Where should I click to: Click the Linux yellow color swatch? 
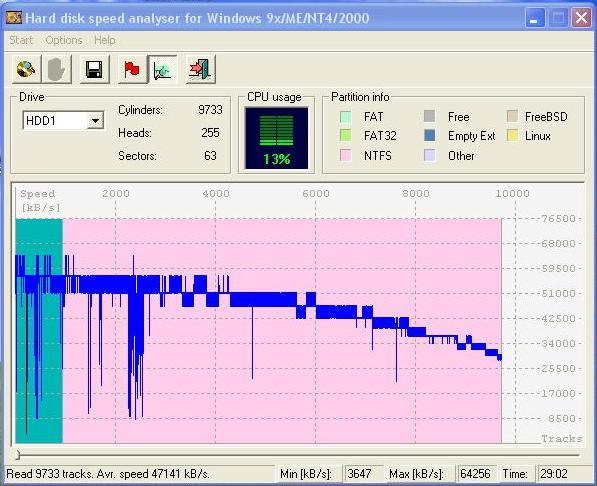click(512, 135)
